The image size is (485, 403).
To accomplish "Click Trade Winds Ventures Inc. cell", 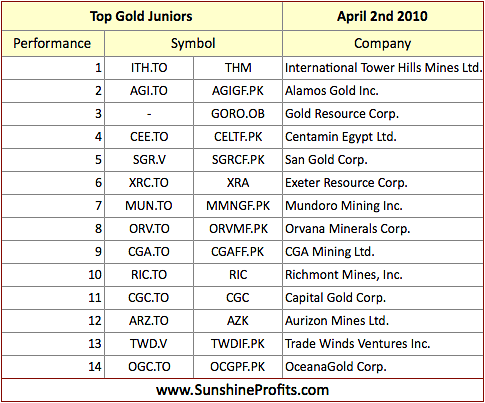I will [383, 344].
